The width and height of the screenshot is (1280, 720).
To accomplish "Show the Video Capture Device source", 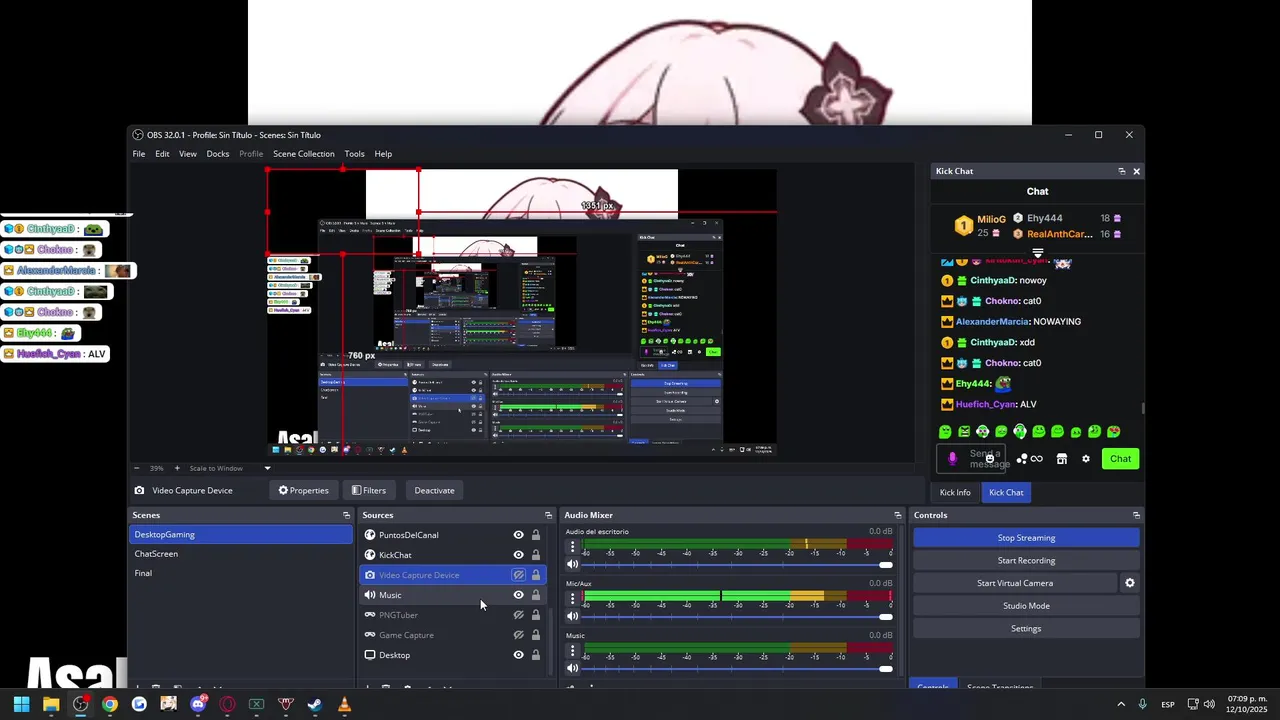I will (x=518, y=575).
